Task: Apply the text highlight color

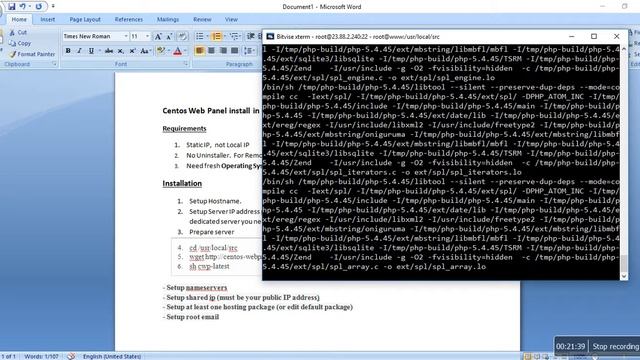Action: click(x=160, y=51)
